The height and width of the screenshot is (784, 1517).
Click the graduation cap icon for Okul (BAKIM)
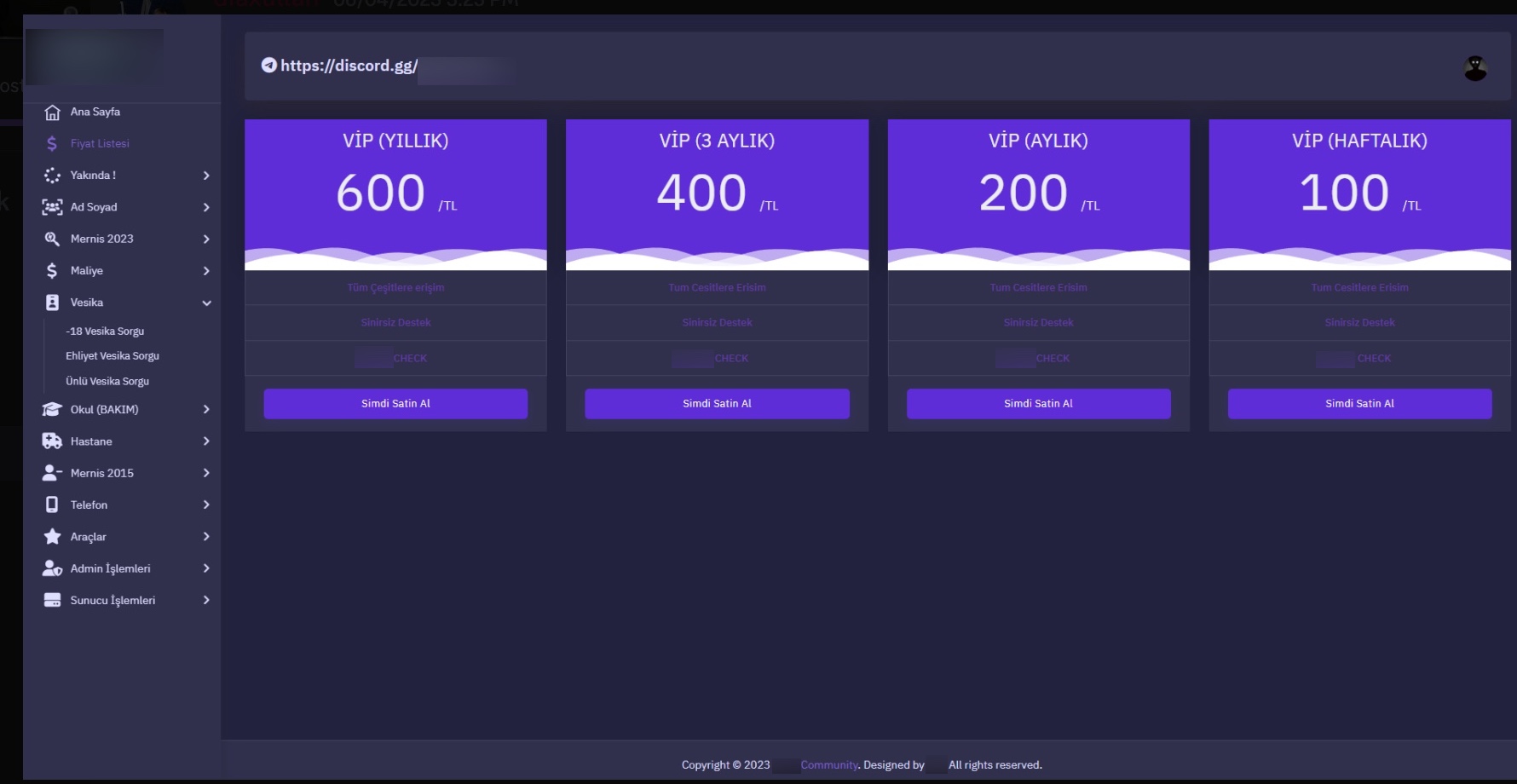click(52, 410)
